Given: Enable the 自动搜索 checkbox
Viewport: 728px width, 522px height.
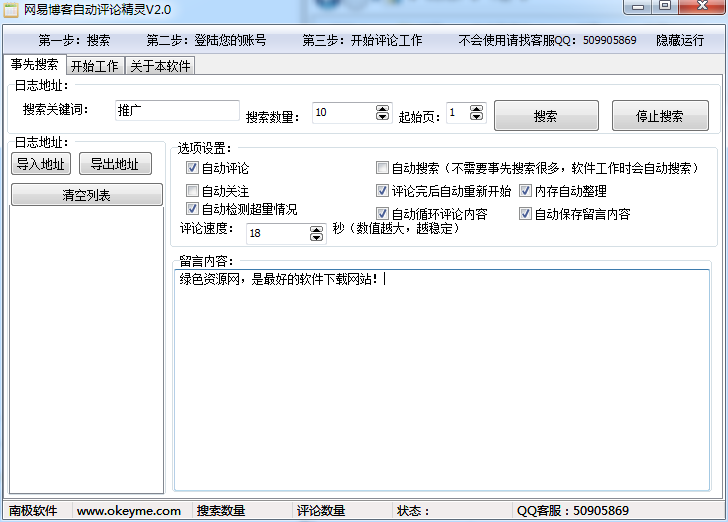Looking at the screenshot, I should point(382,168).
